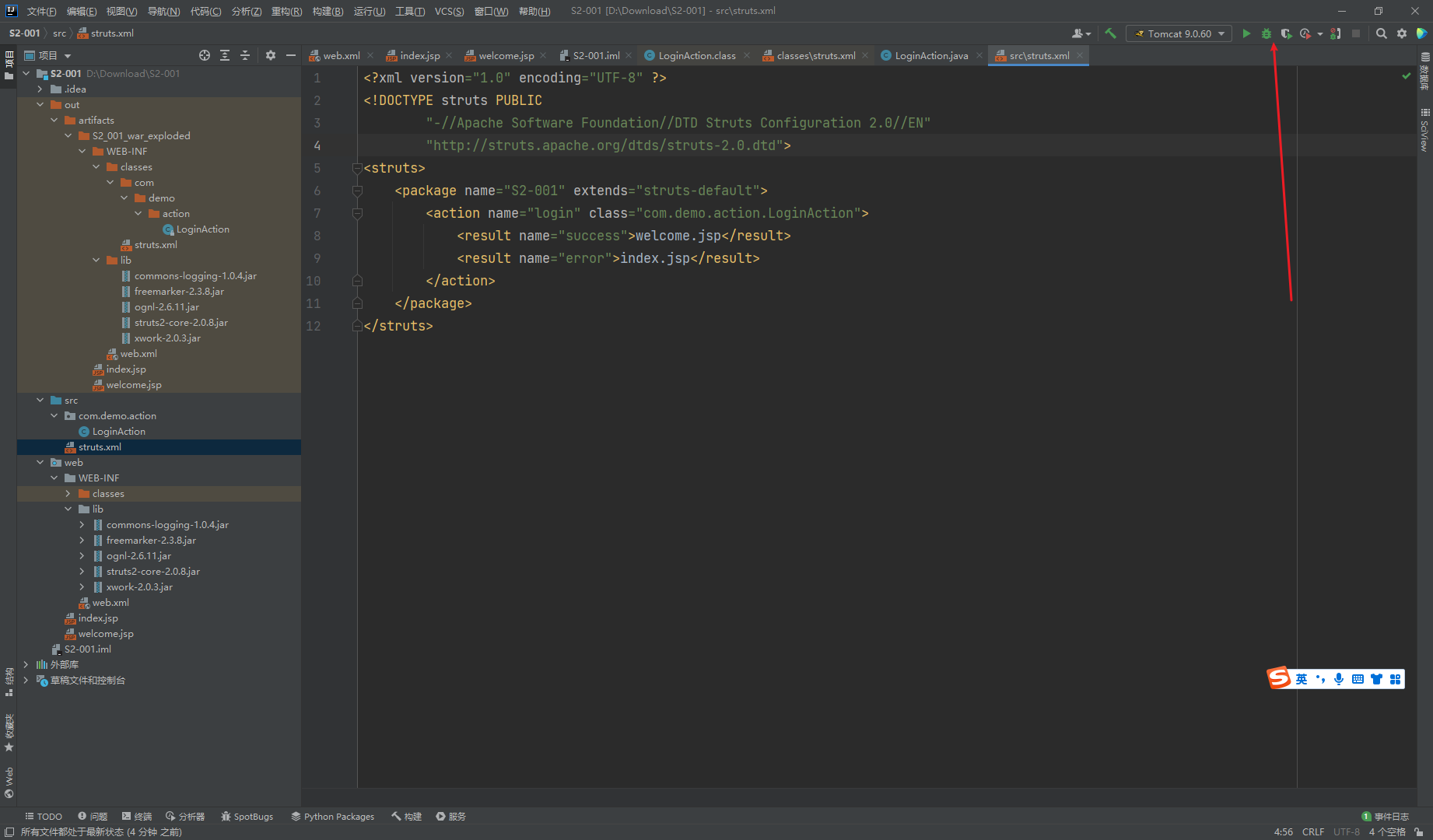Open IDE Settings gear in toolbar
This screenshot has height=840, width=1433.
click(x=1402, y=33)
